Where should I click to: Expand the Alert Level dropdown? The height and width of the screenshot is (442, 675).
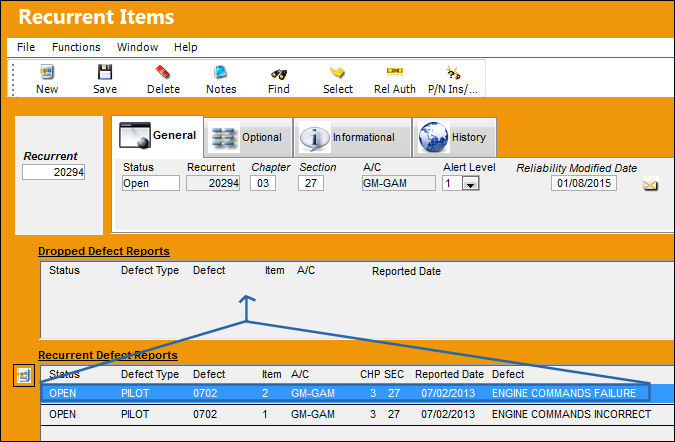point(471,184)
